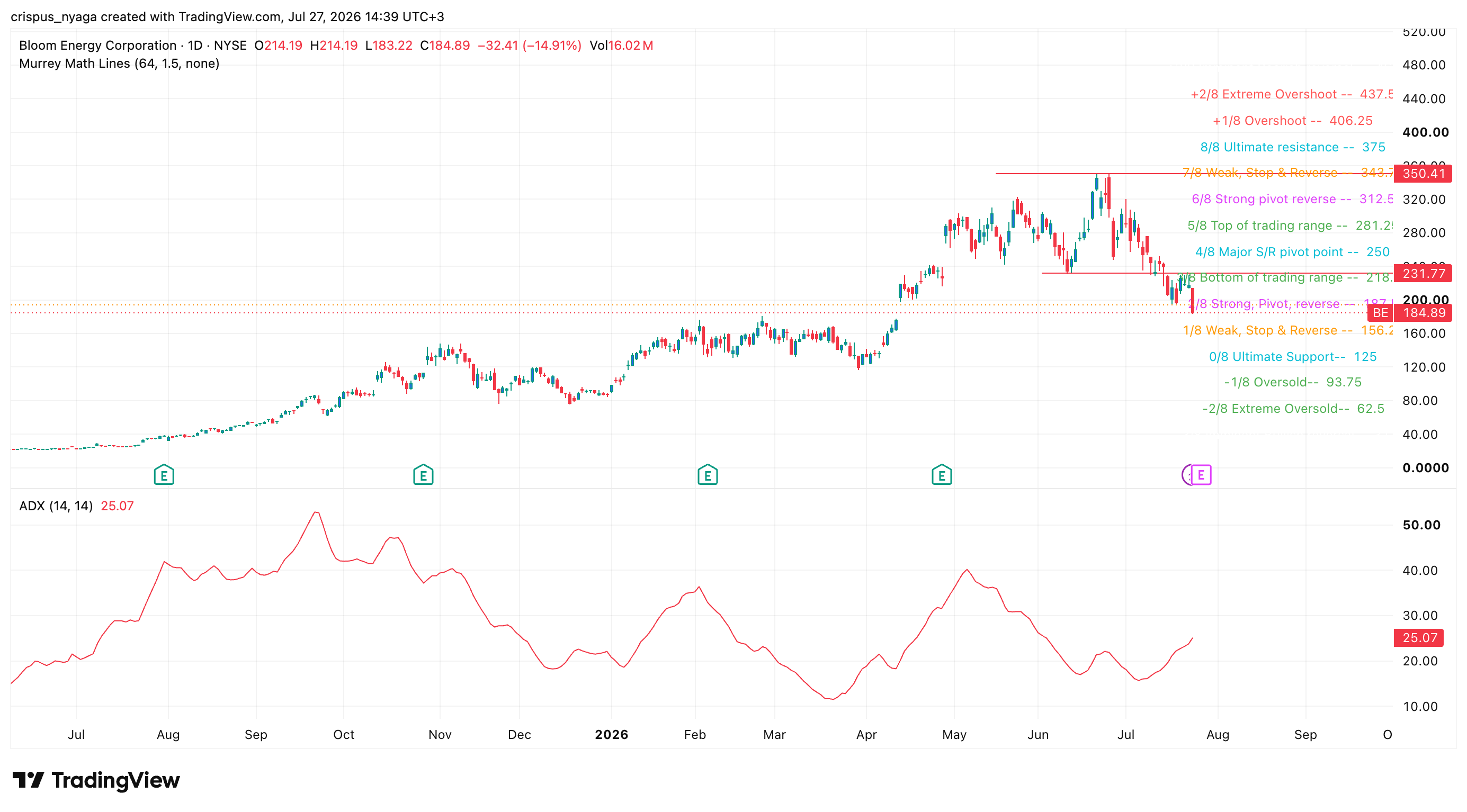Click the TradingView logo at bottom left
The width and height of the screenshot is (1467, 812).
(x=96, y=780)
